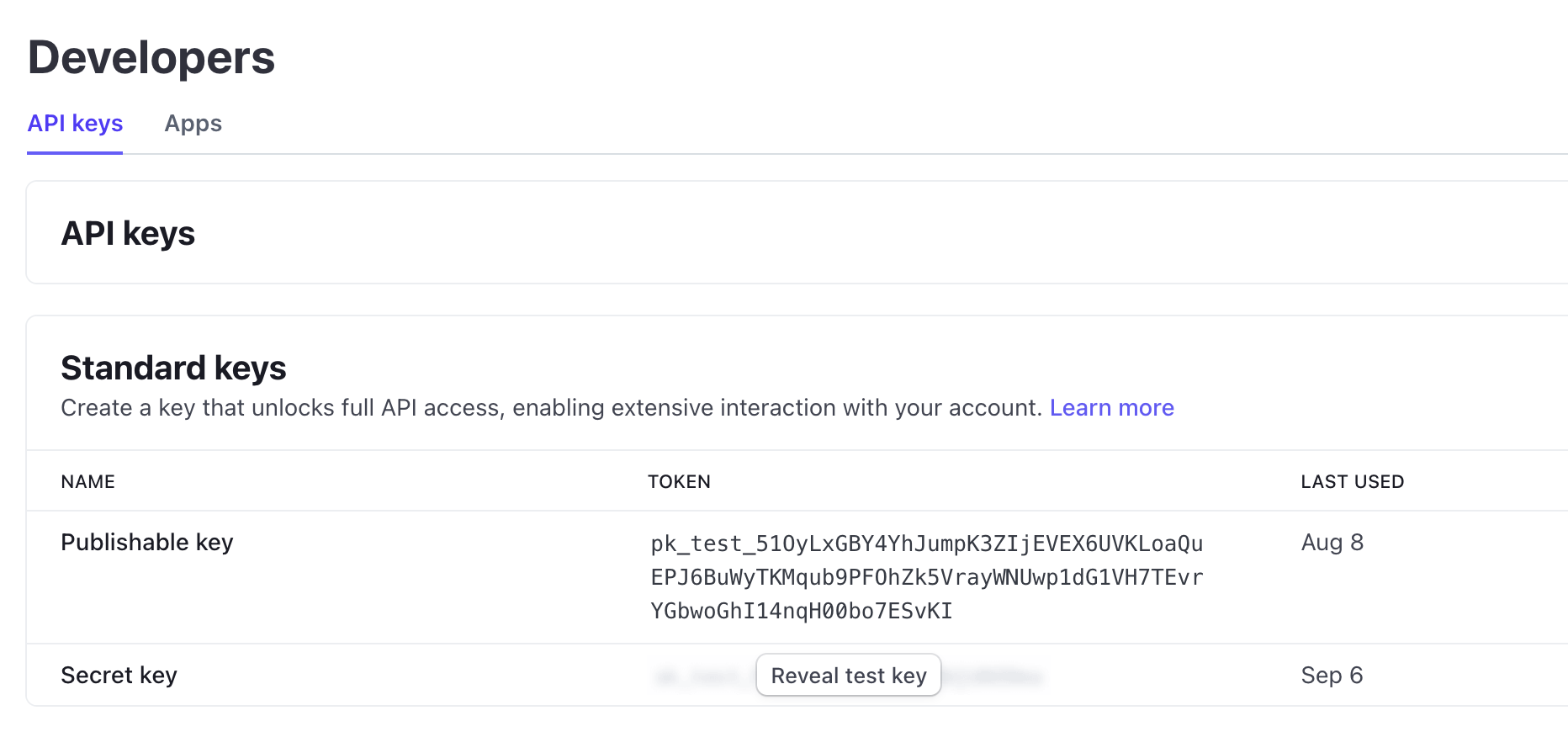Click the Aug 8 last used date
Viewport: 1568px width, 737px height.
point(1332,543)
